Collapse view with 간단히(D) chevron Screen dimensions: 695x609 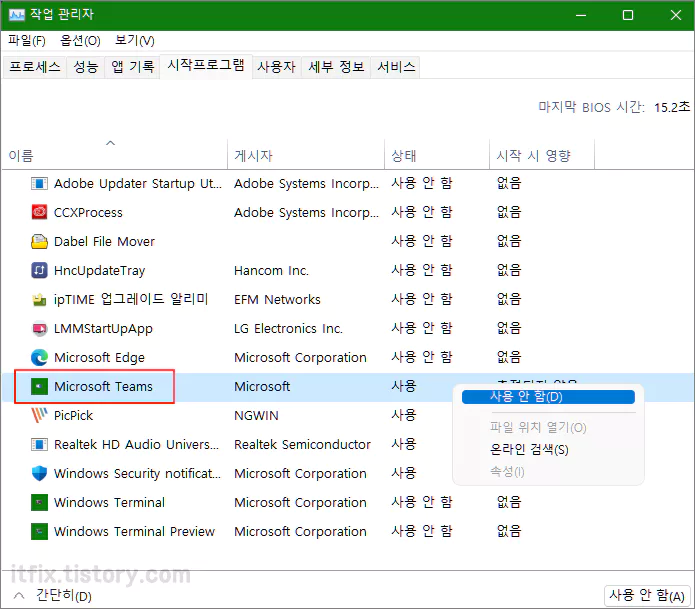pos(19,596)
